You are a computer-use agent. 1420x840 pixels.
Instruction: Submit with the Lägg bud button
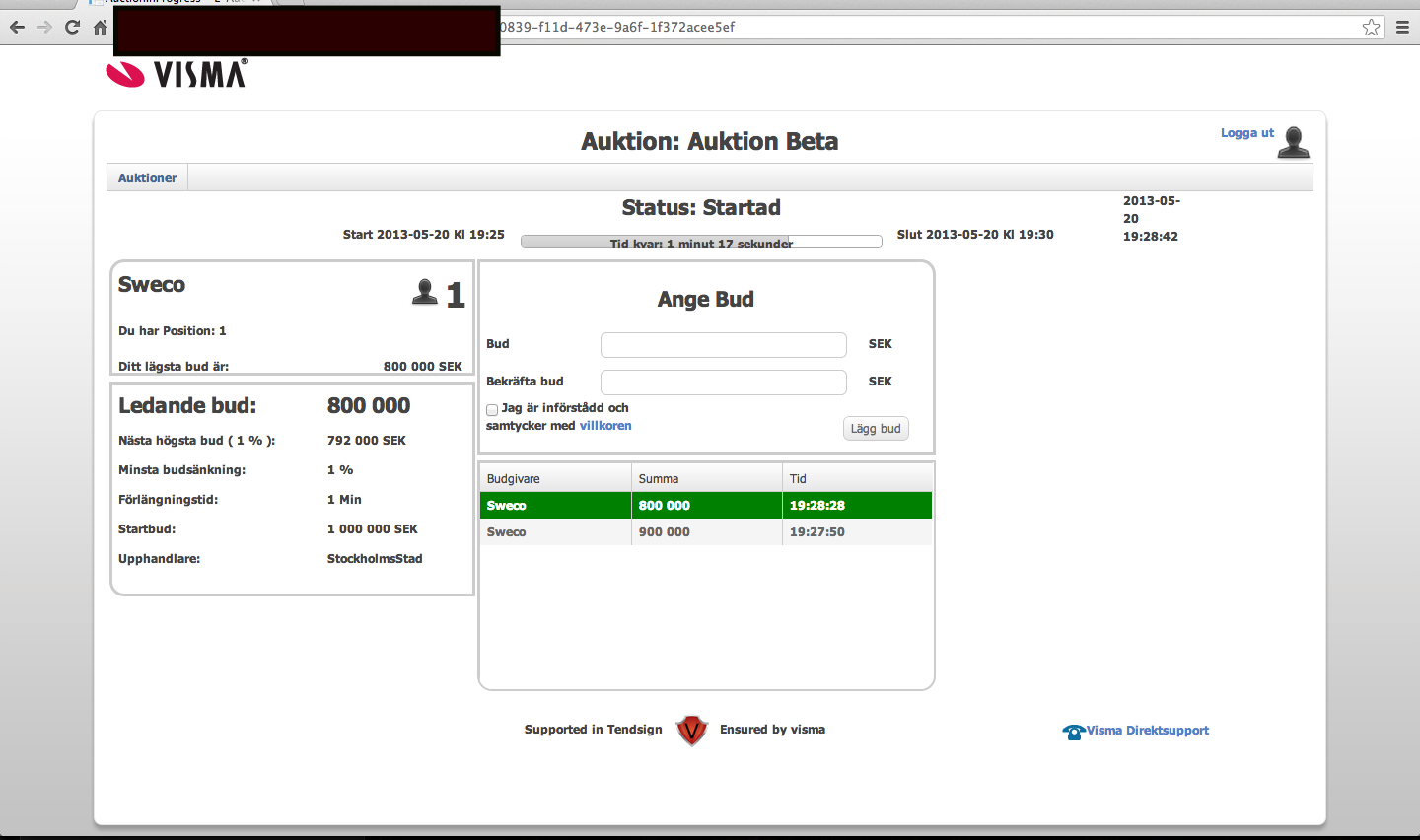coord(876,429)
